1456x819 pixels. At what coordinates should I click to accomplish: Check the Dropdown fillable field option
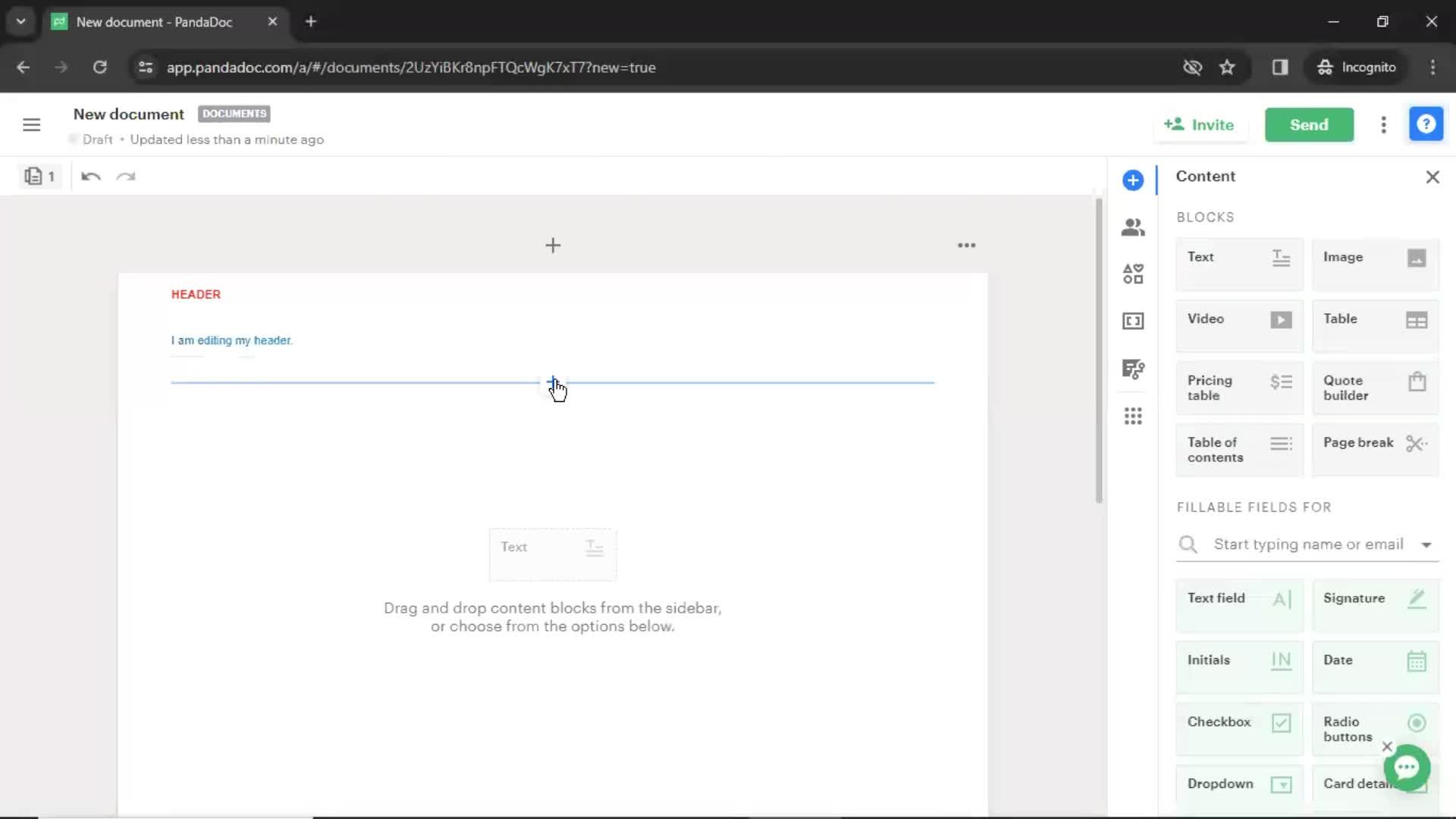[x=1239, y=783]
